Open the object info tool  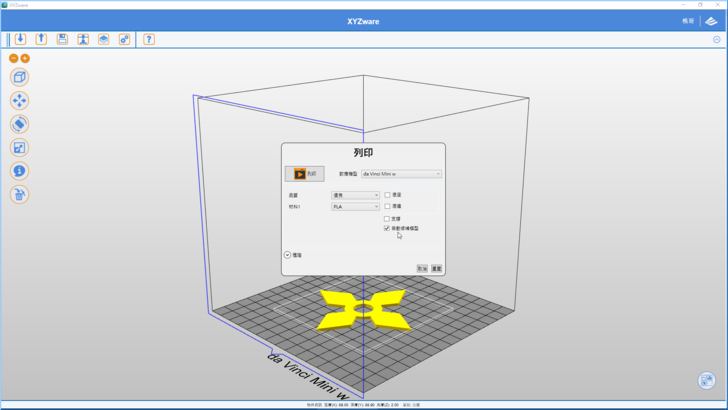click(x=20, y=171)
